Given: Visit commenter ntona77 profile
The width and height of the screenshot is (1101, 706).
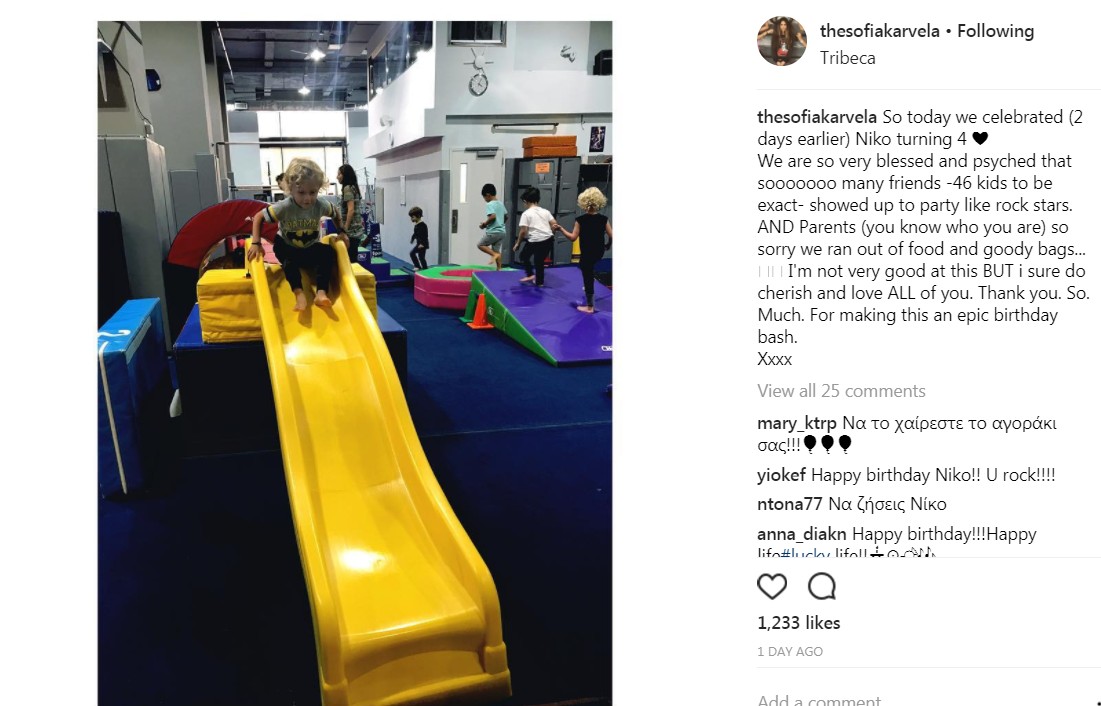Looking at the screenshot, I should point(789,504).
